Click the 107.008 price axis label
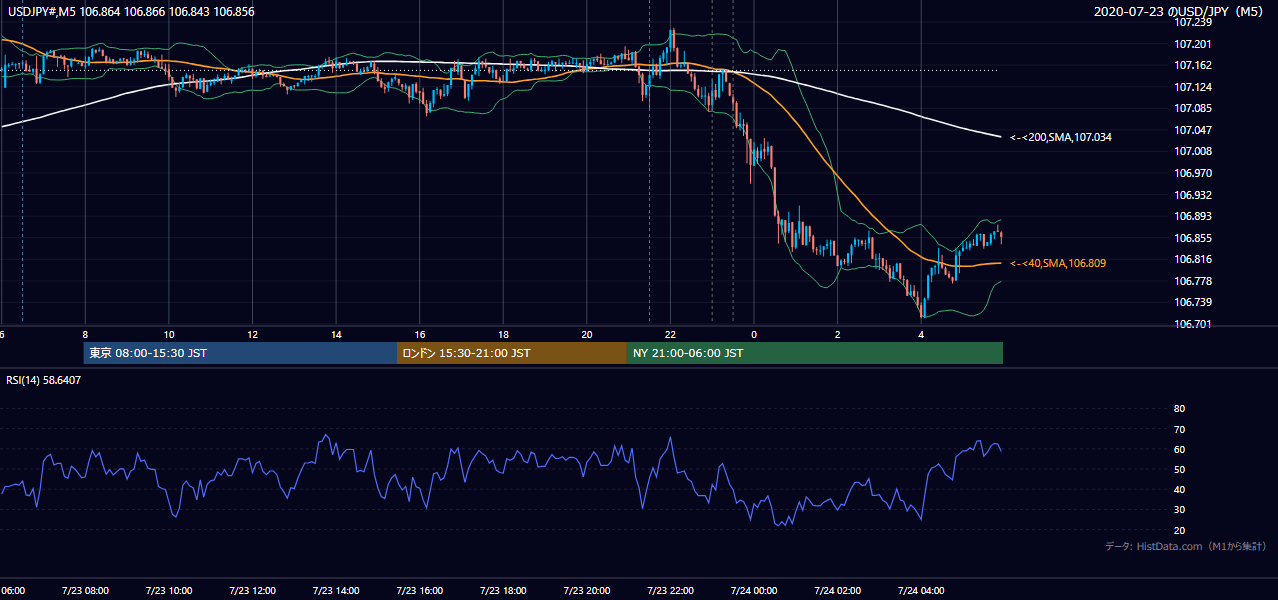 1194,151
